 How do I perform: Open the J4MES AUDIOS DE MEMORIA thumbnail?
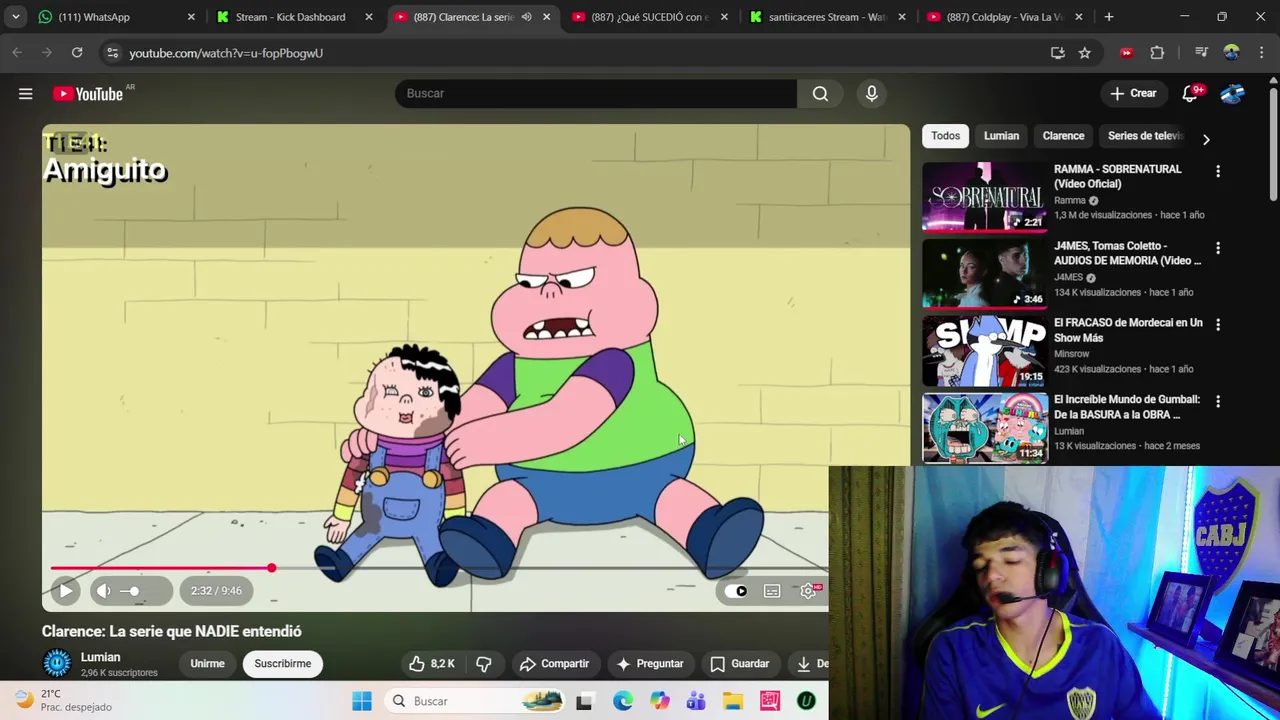click(x=985, y=273)
